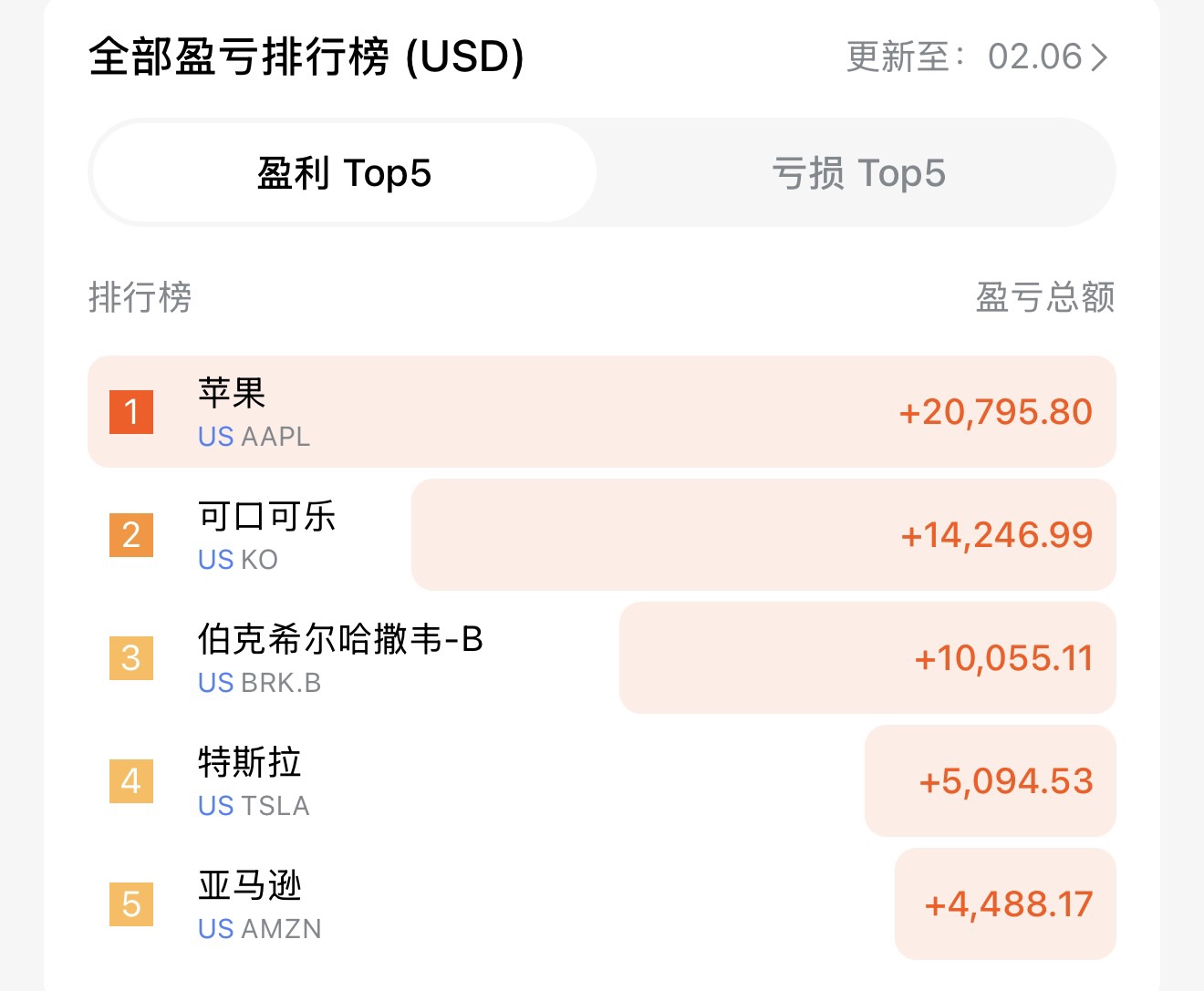Switch to the 盈利 Top5 tab

[x=344, y=173]
